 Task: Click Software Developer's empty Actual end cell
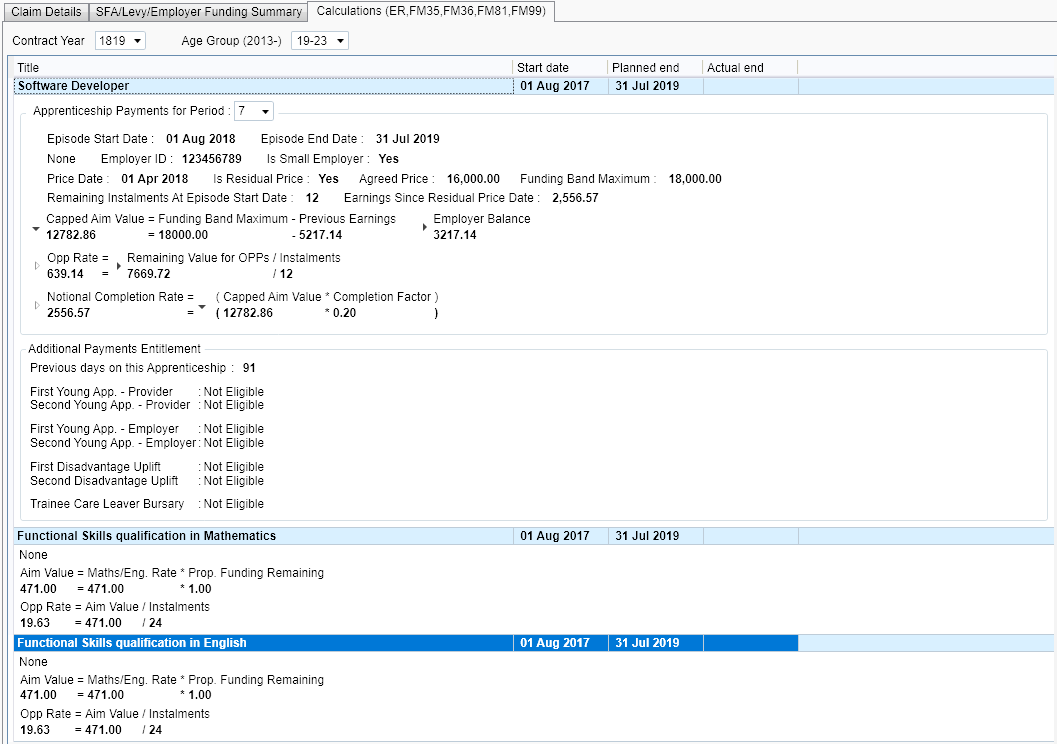(749, 86)
